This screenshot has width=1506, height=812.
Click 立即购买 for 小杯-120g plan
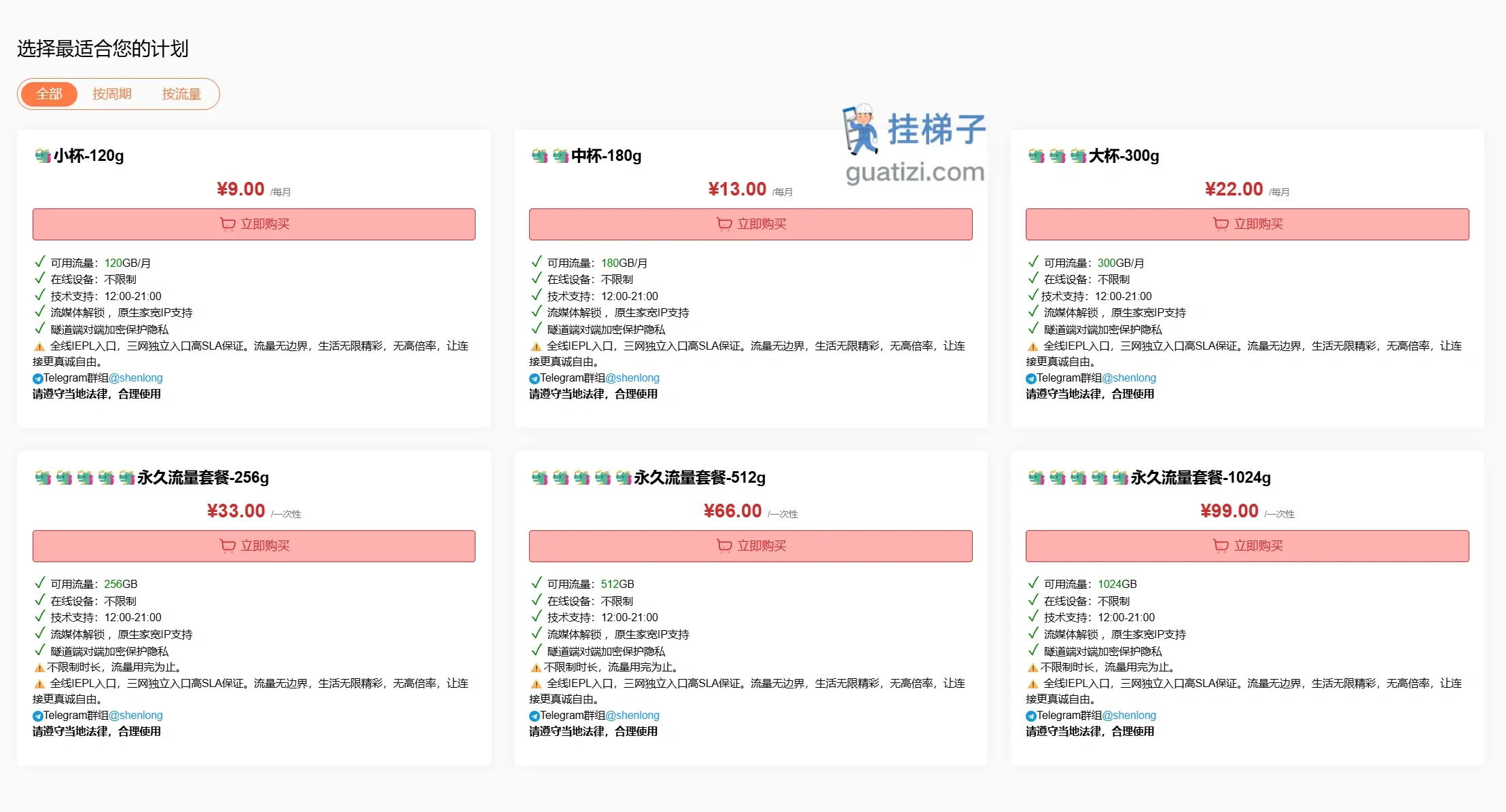(254, 224)
